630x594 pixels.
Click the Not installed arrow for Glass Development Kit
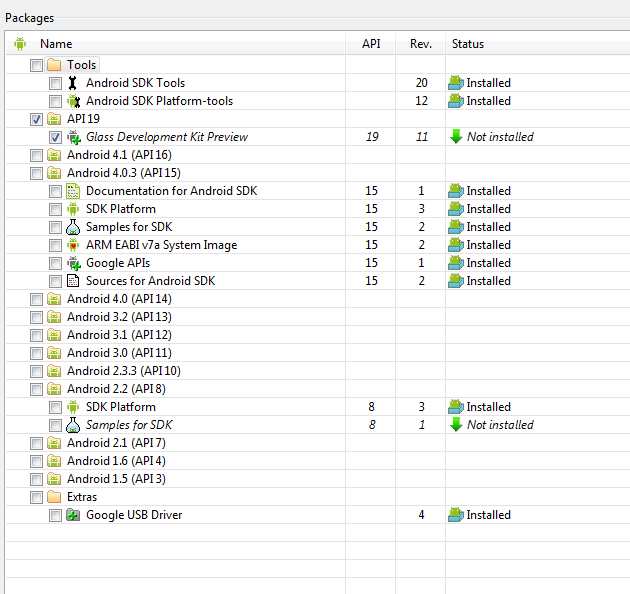pyautogui.click(x=456, y=137)
